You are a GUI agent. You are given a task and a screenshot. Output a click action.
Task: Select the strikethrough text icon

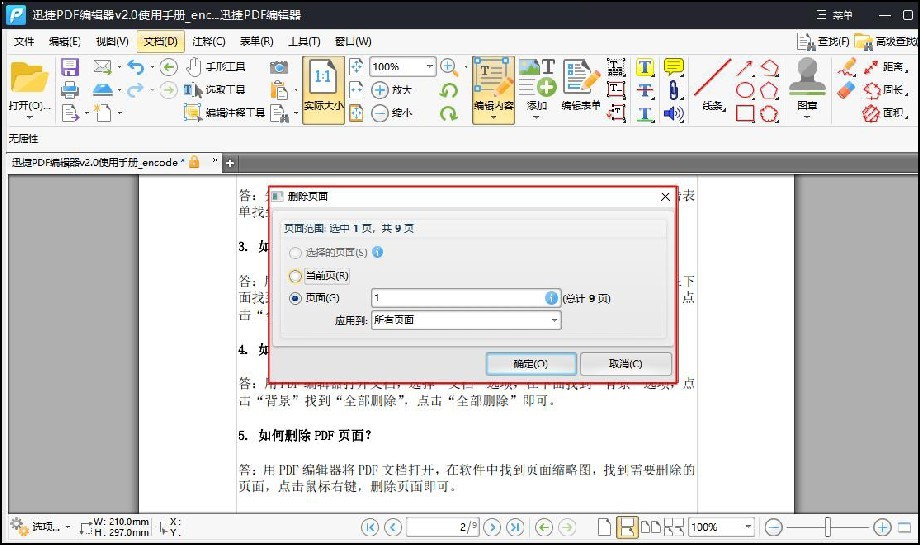click(x=645, y=90)
